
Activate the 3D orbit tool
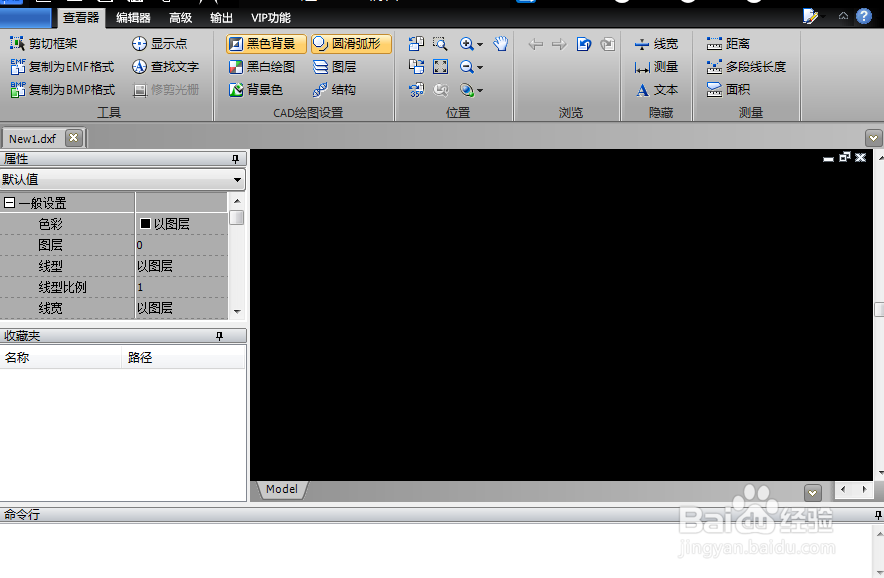tap(466, 90)
